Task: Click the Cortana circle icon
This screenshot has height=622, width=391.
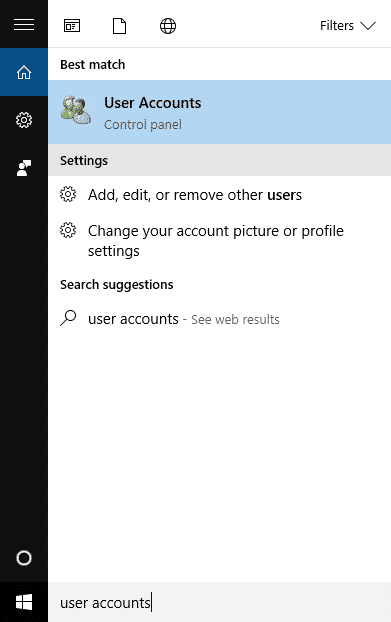Action: 24,558
